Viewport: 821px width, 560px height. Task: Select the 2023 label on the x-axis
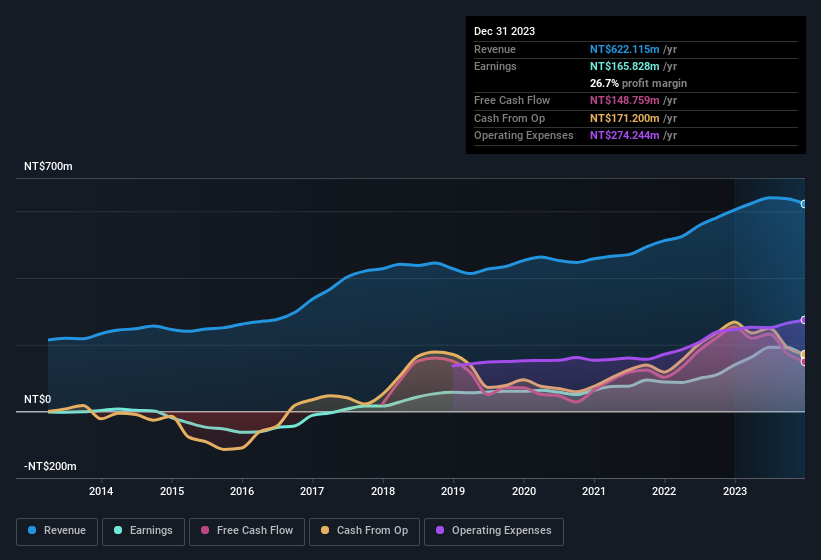click(735, 491)
